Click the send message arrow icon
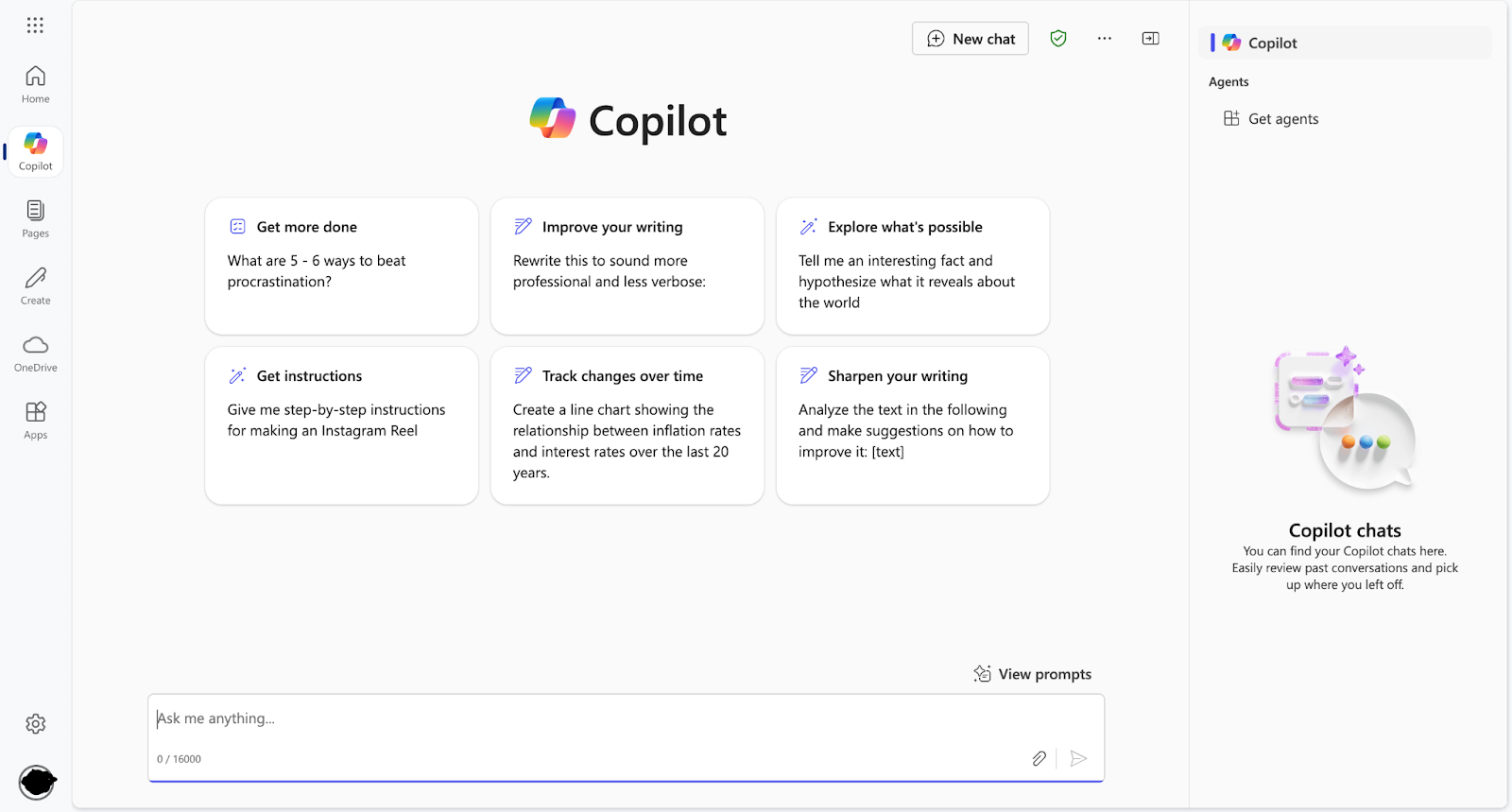1512x812 pixels. [1078, 758]
